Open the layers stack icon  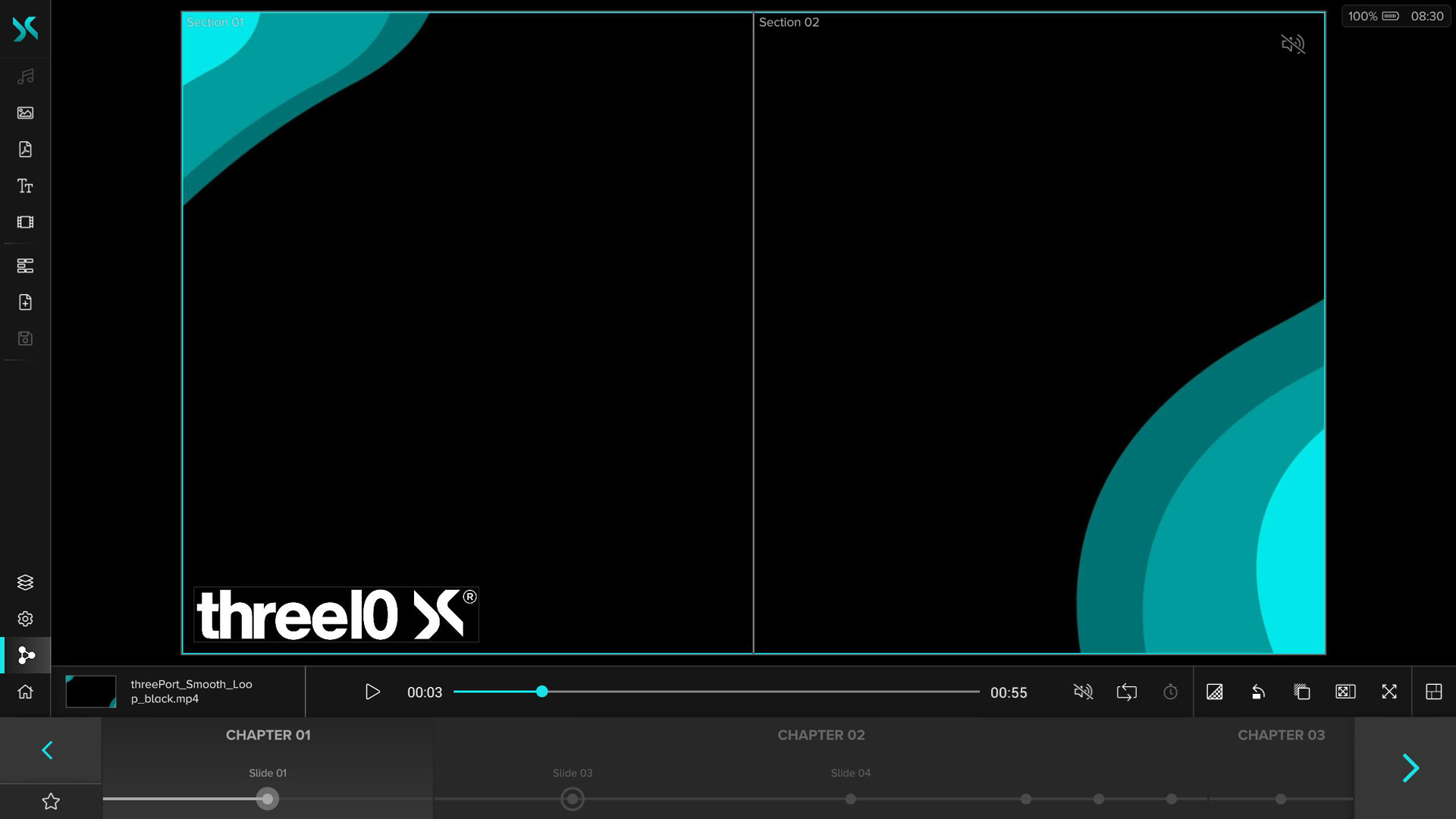(25, 582)
